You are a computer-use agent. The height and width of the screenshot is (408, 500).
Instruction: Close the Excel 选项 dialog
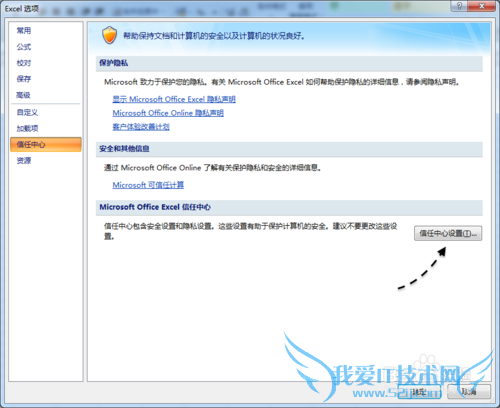481,6
